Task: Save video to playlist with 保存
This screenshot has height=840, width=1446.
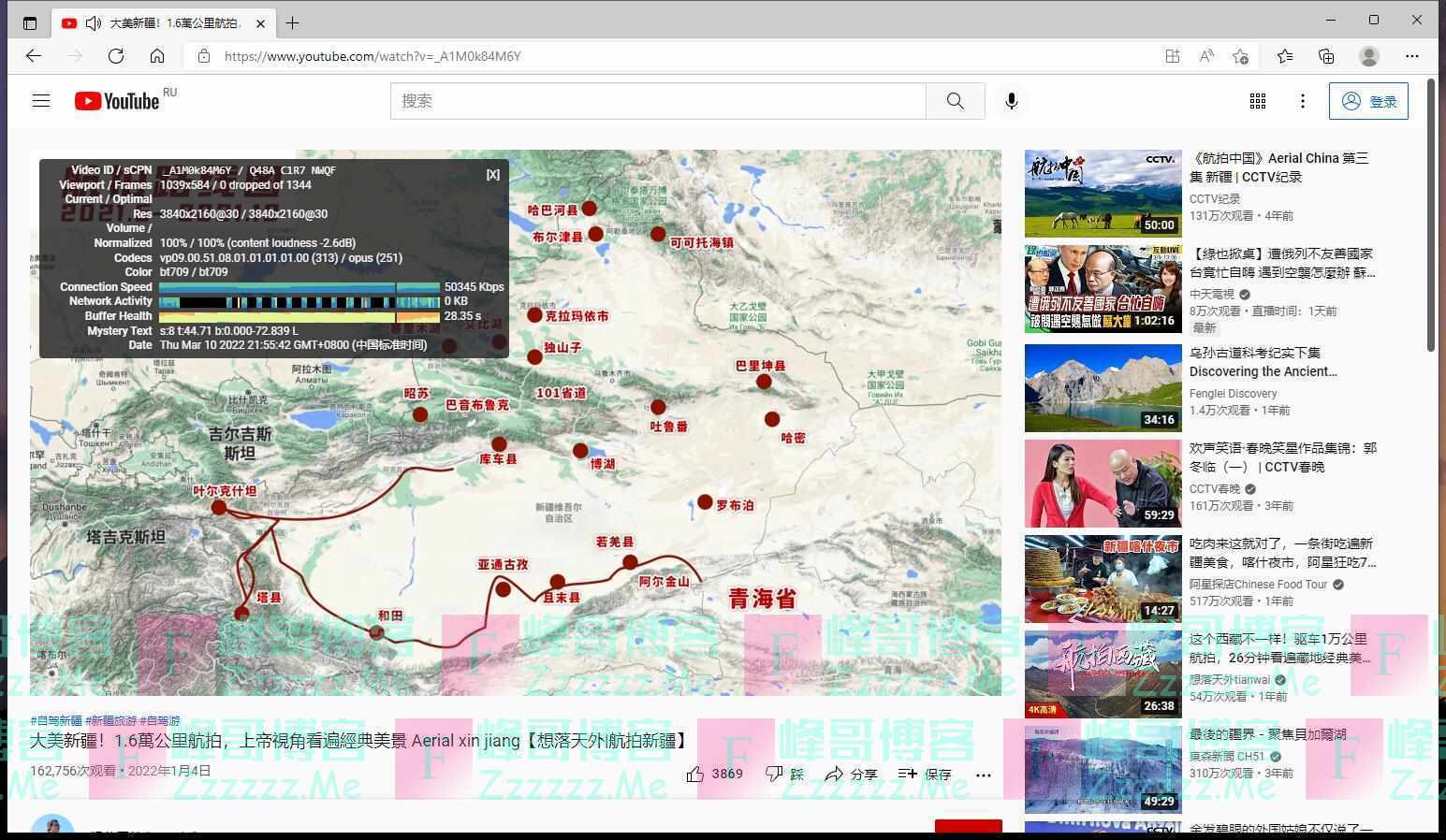Action: pyautogui.click(x=924, y=774)
